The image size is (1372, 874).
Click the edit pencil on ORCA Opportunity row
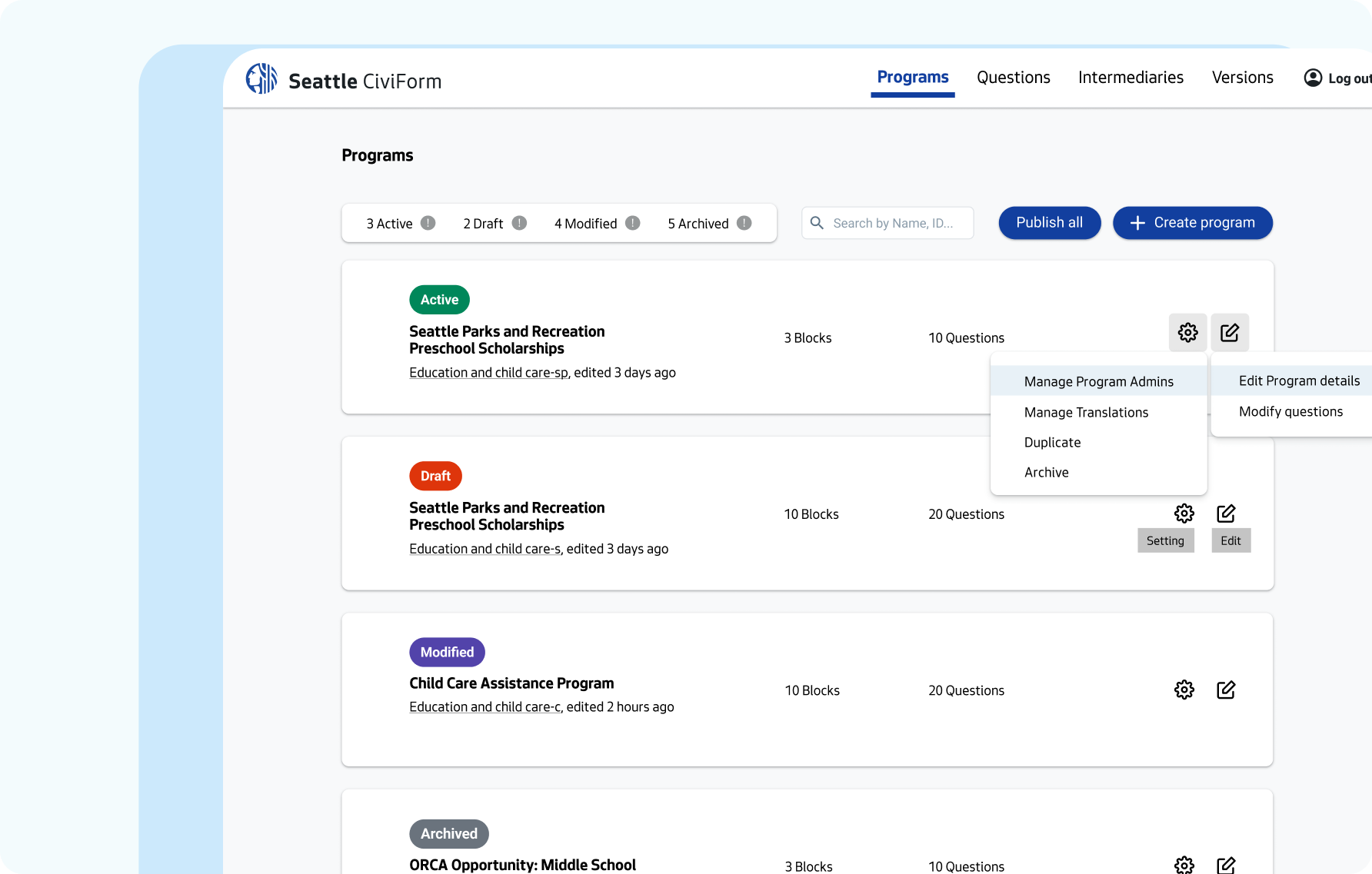(1226, 864)
